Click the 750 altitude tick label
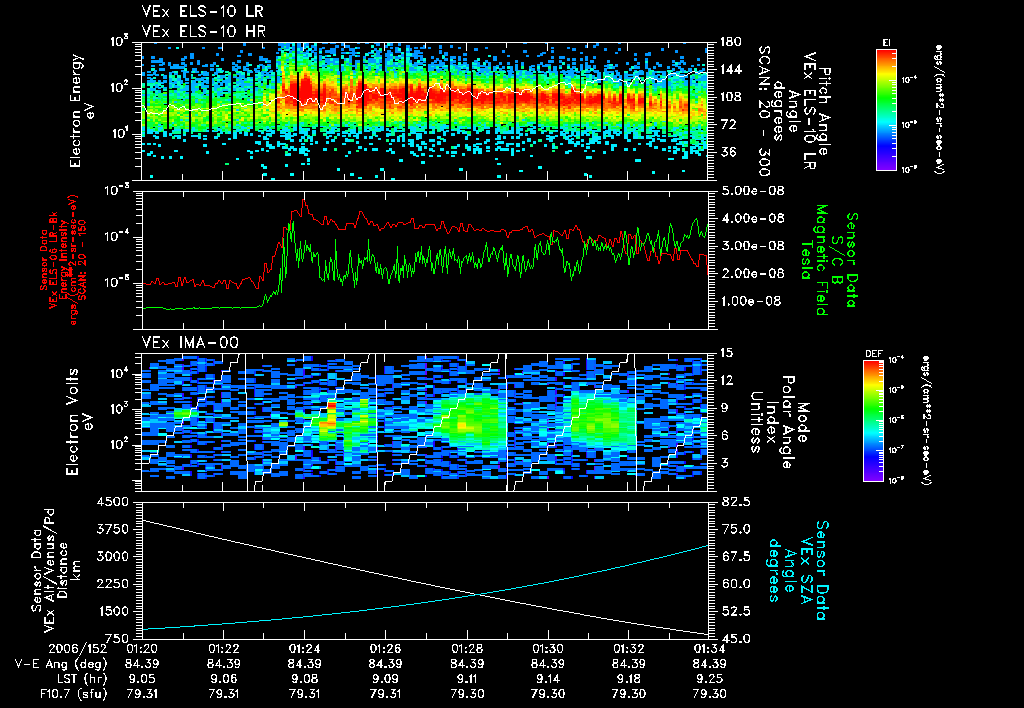Screen dimensions: 1024x708 pos(116,638)
